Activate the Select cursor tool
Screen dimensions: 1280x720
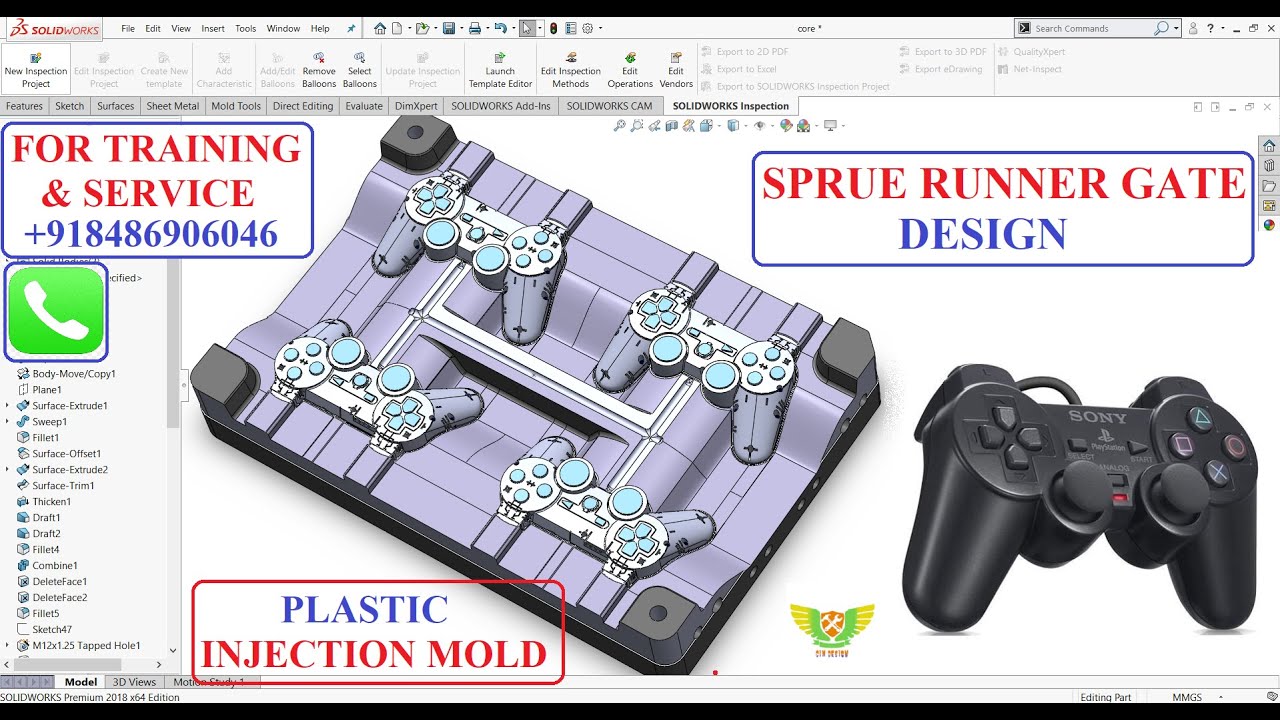pyautogui.click(x=526, y=28)
